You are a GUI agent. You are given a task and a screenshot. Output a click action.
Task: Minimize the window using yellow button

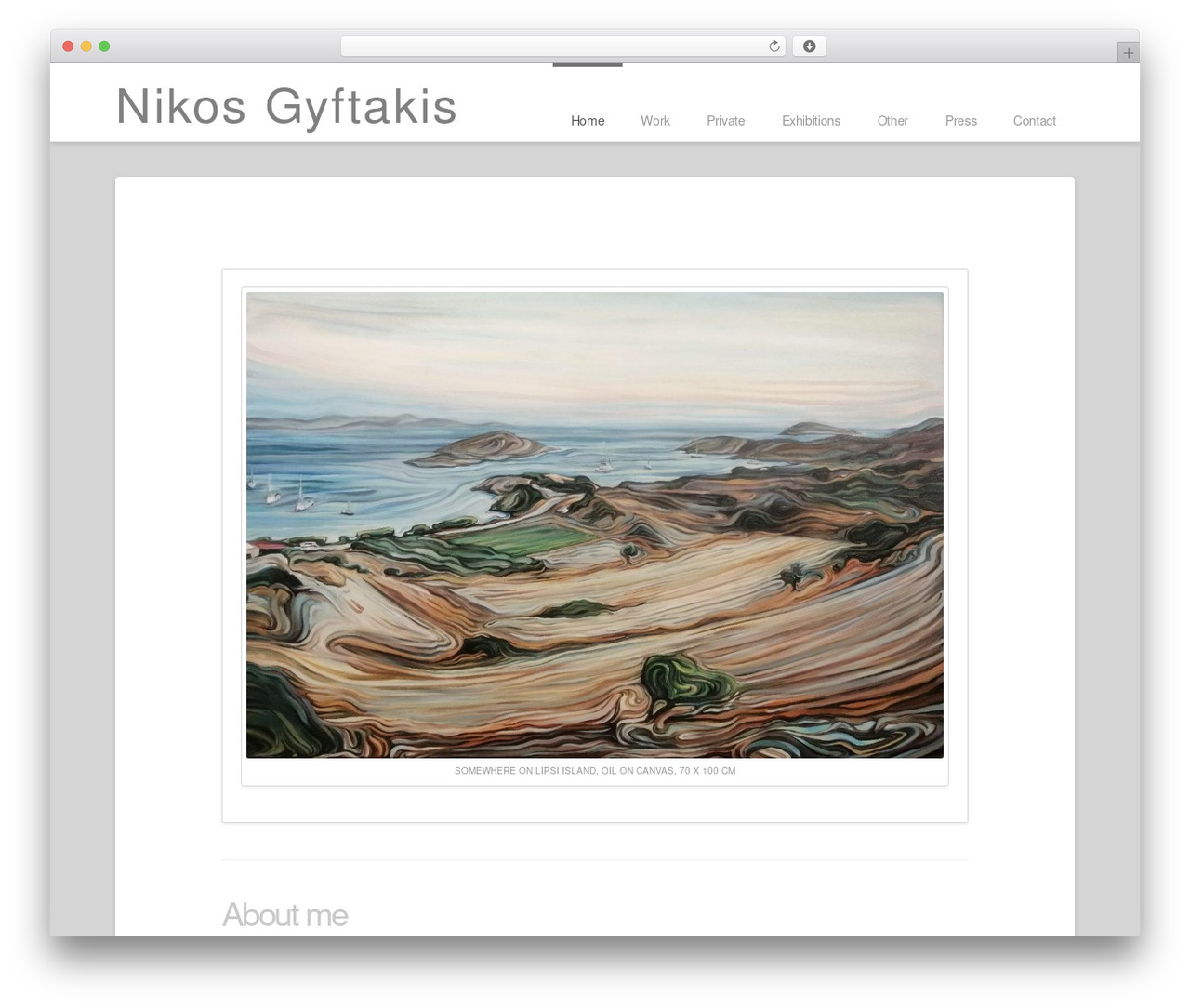pos(86,46)
